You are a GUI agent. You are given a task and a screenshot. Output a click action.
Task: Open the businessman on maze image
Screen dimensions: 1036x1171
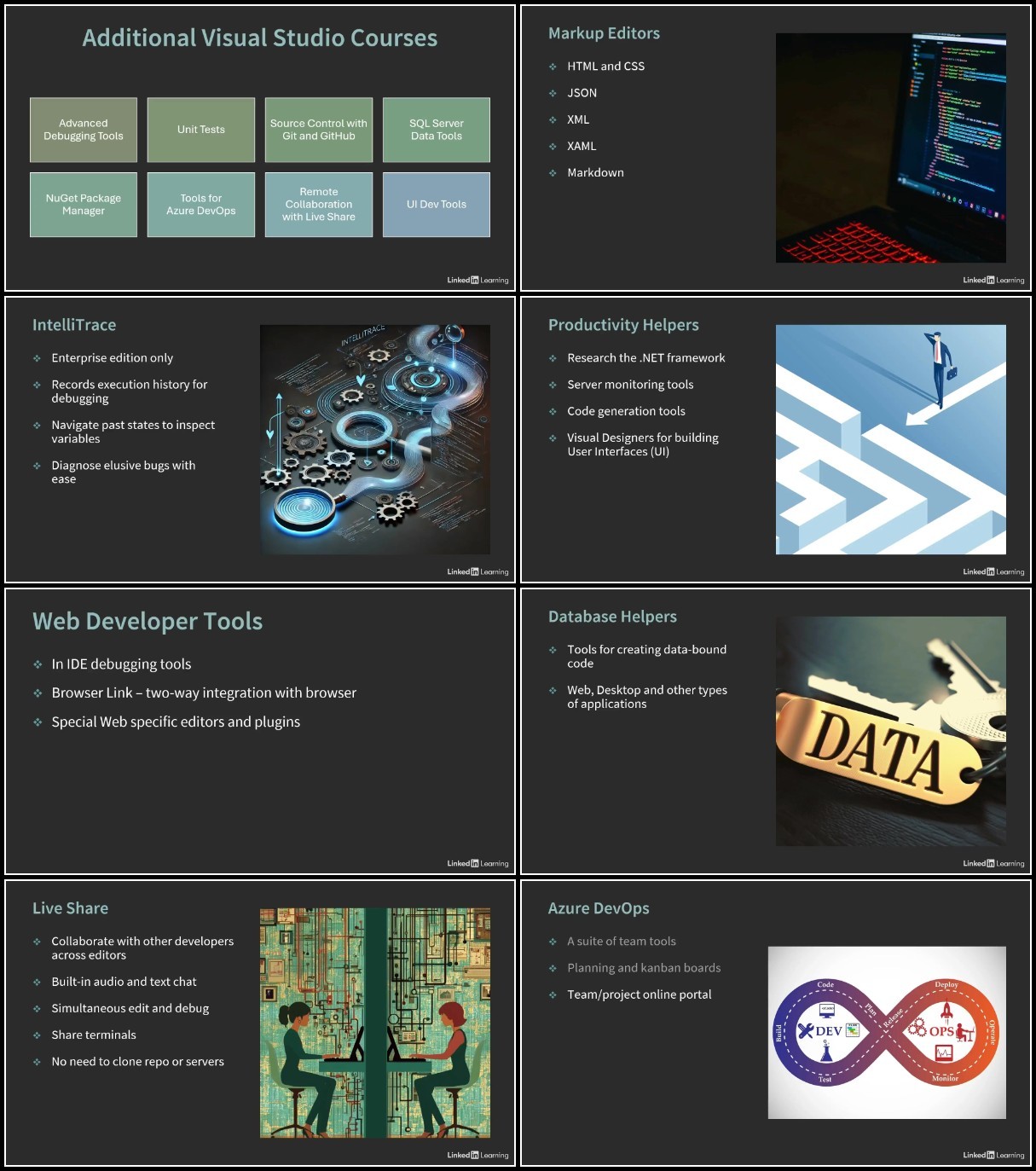pos(891,439)
